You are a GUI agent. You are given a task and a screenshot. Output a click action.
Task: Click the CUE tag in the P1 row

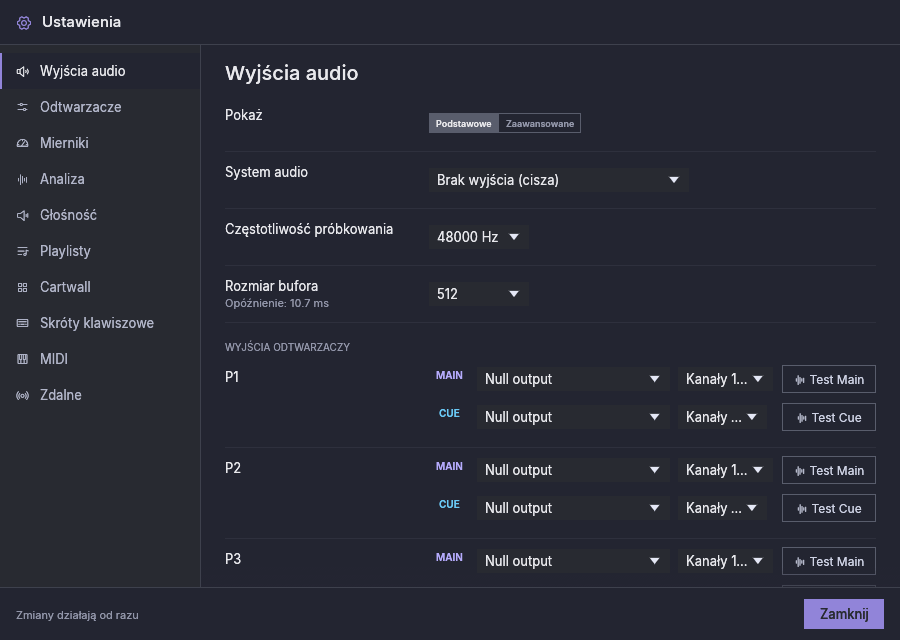pos(449,414)
